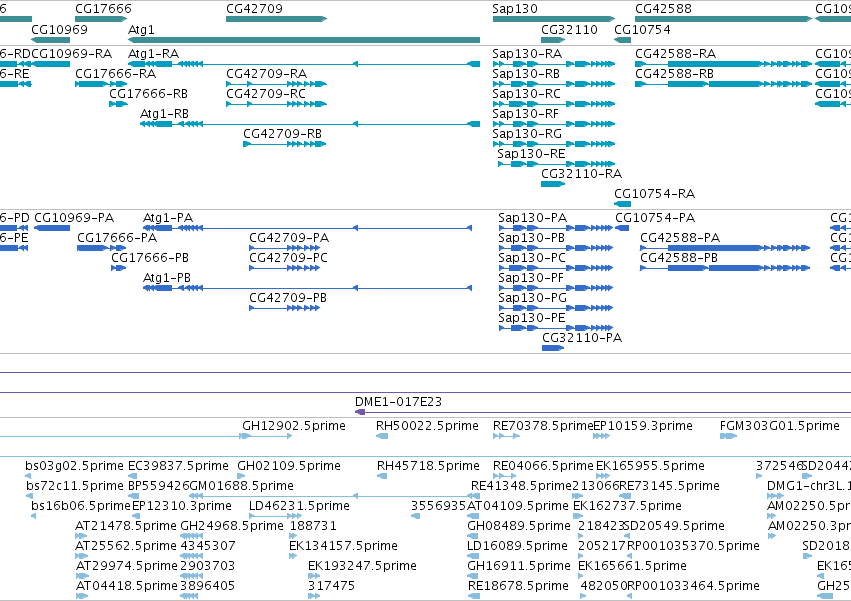Open protein CG17666-PB
Viewport: 851px width, 601px height.
point(118,268)
